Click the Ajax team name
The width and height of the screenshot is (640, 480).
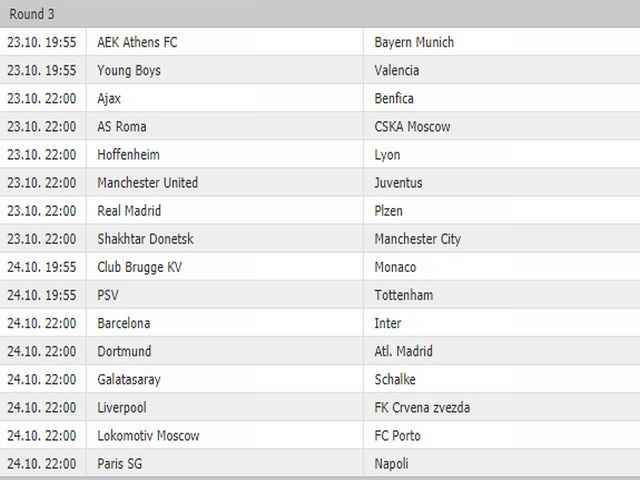109,98
